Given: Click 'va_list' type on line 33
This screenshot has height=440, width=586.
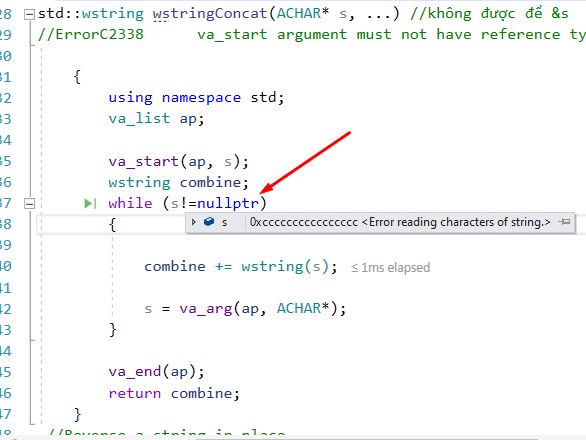Looking at the screenshot, I should tap(139, 119).
